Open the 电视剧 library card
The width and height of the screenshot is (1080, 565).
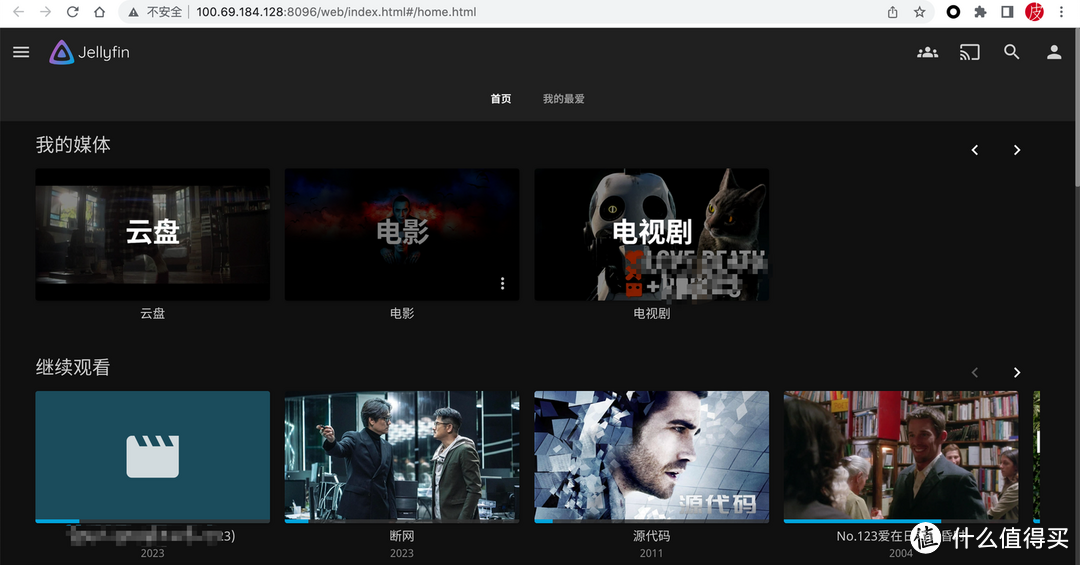[652, 234]
